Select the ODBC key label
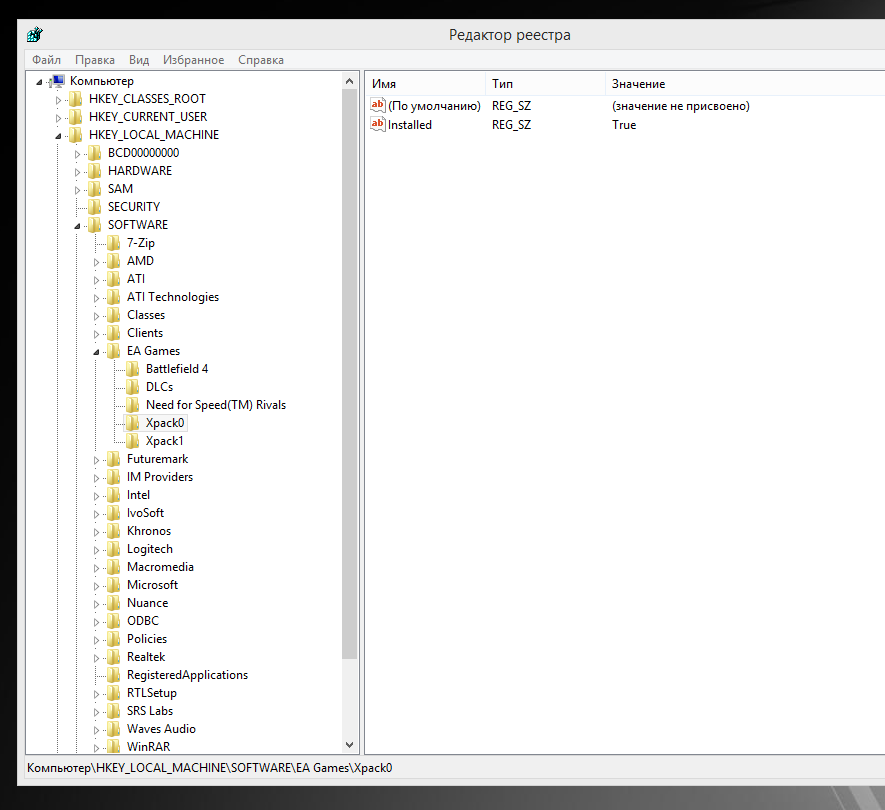The height and width of the screenshot is (810, 885). click(143, 621)
